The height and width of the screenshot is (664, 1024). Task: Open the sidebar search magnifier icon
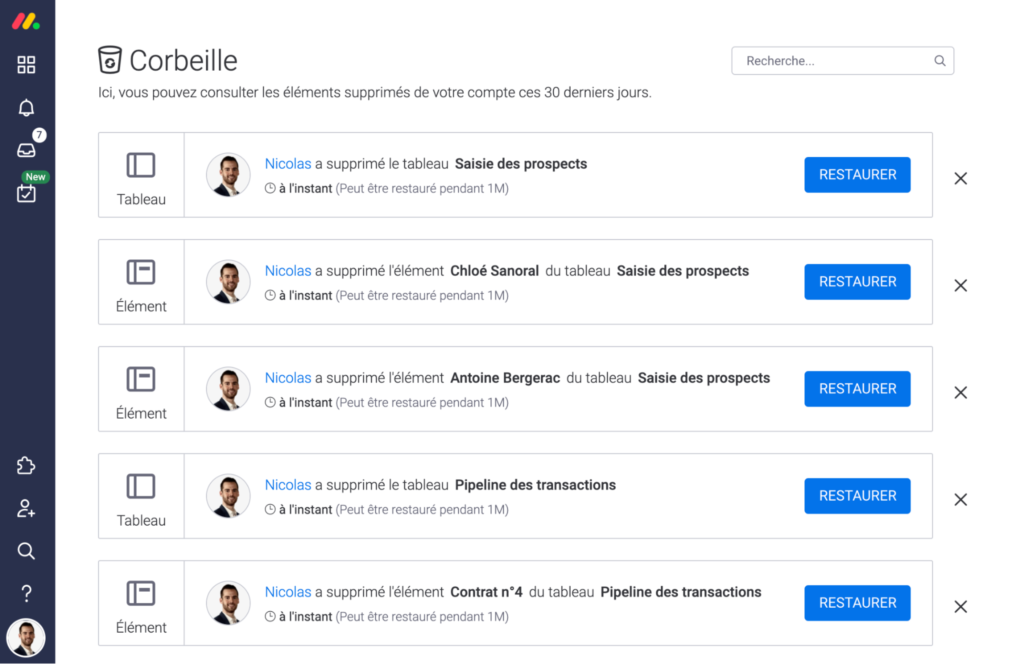tap(26, 551)
